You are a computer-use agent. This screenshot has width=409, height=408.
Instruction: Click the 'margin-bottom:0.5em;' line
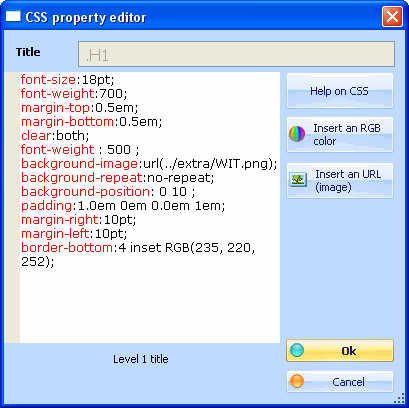click(91, 122)
